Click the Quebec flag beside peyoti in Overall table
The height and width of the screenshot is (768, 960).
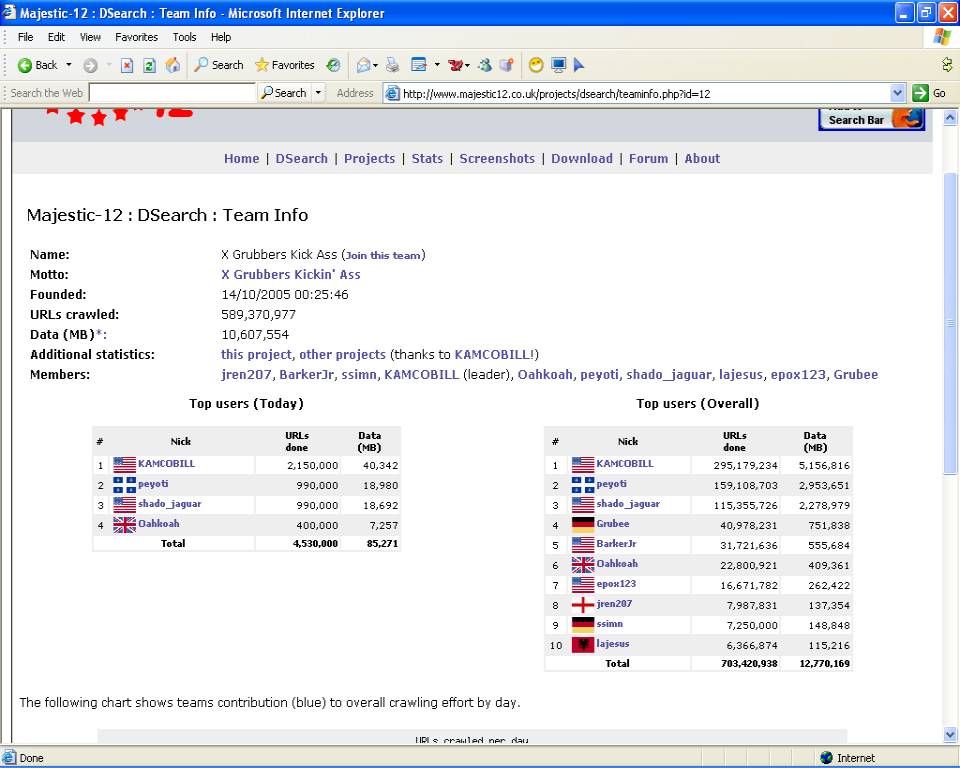(x=582, y=484)
